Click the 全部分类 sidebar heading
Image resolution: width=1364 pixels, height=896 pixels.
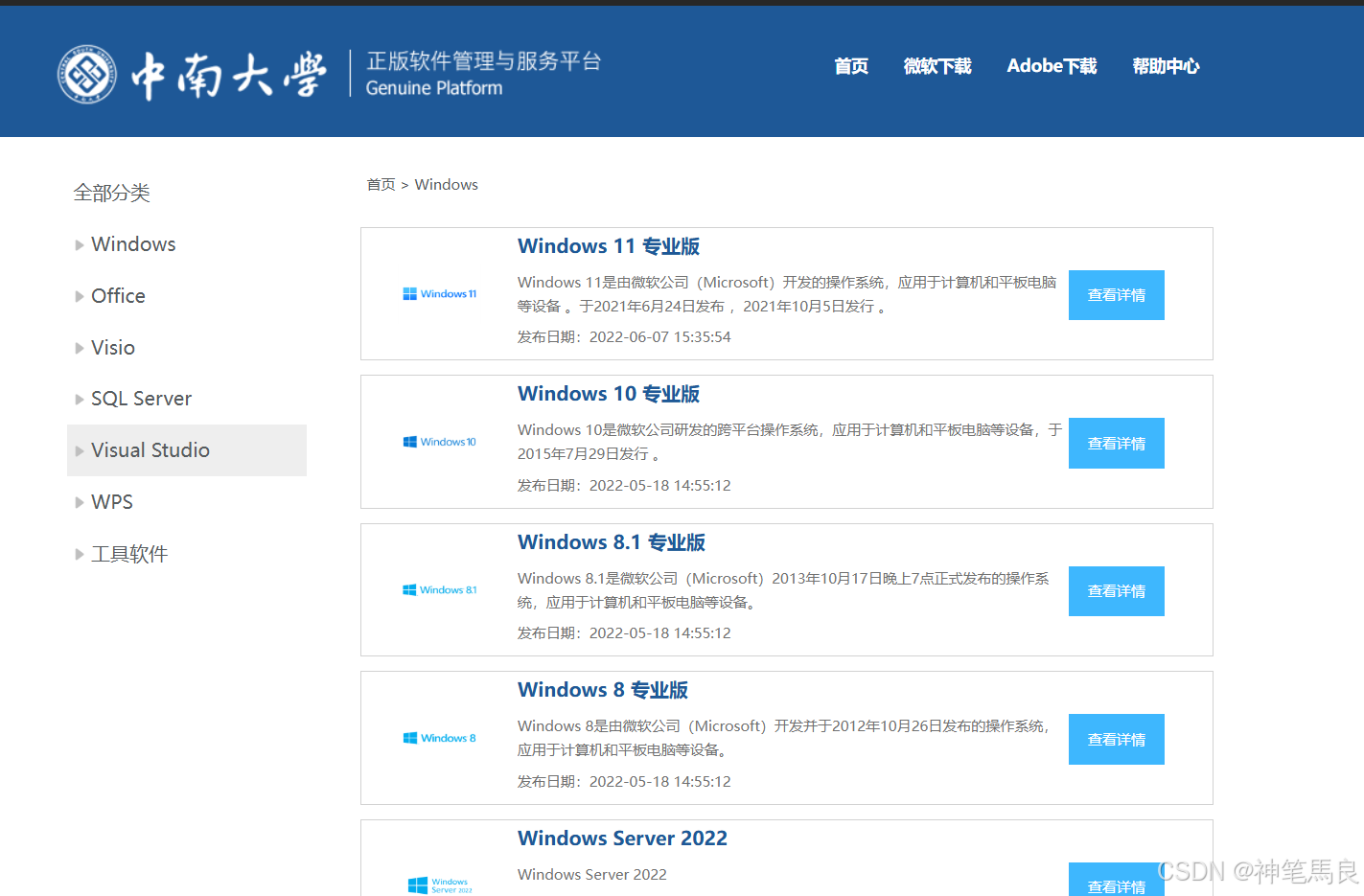(x=112, y=193)
